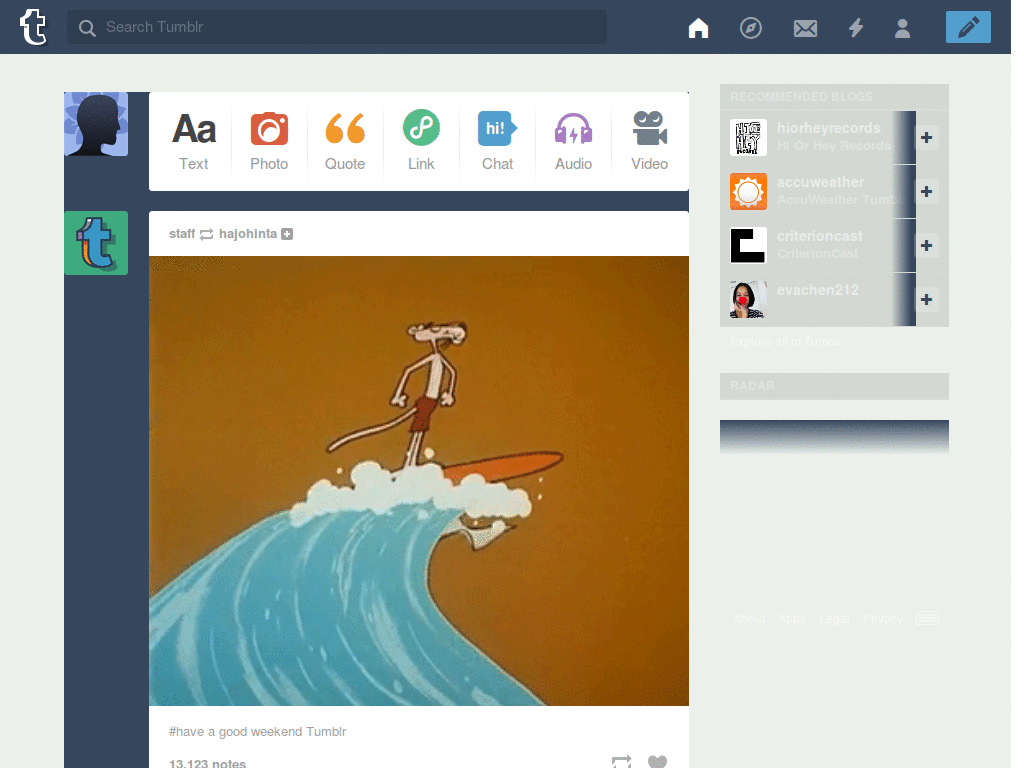This screenshot has width=1024, height=768.
Task: Click Explore all of Tumblr link
Action: pyautogui.click(x=786, y=342)
